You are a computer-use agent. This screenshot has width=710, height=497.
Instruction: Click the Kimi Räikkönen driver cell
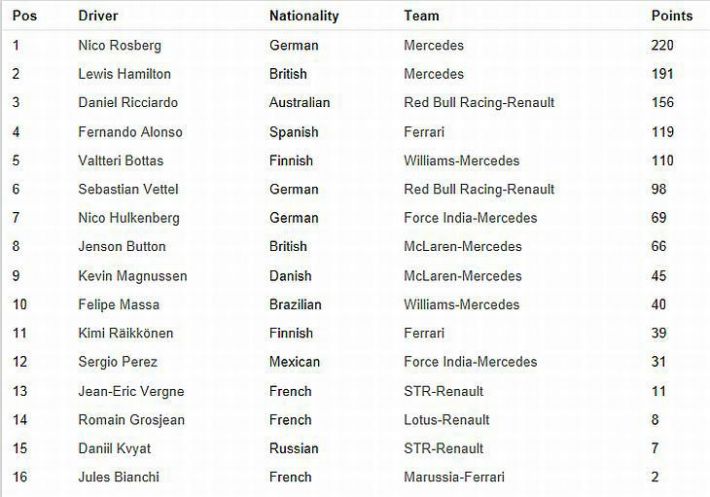point(121,333)
